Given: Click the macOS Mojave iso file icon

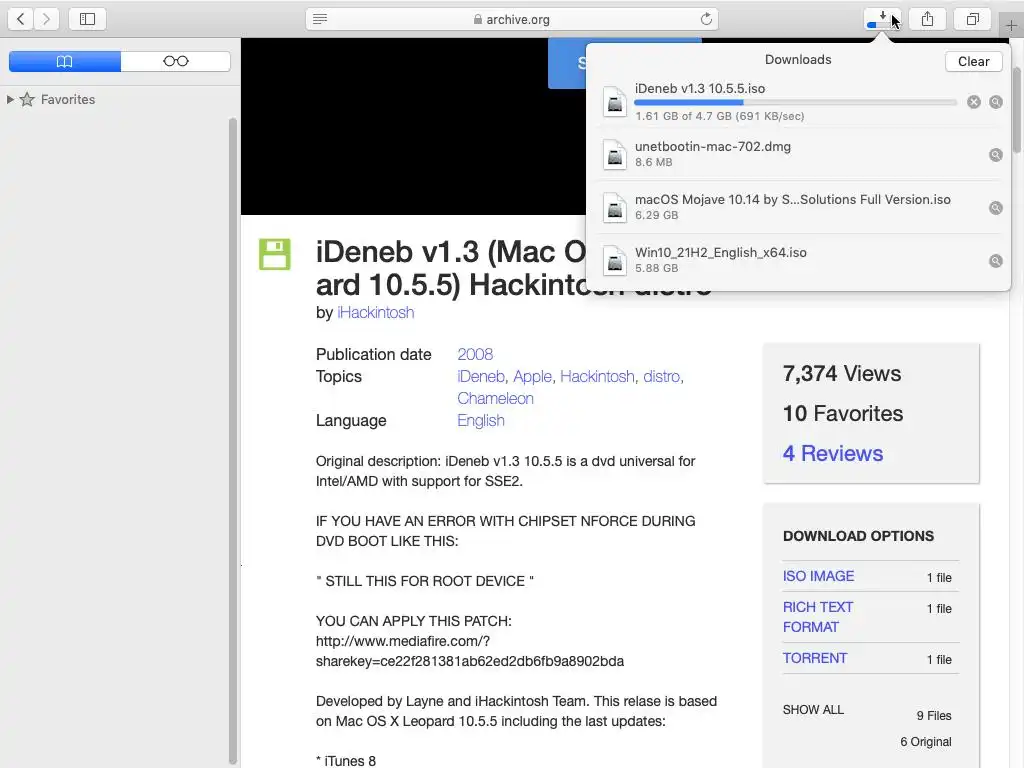Looking at the screenshot, I should 615,208.
